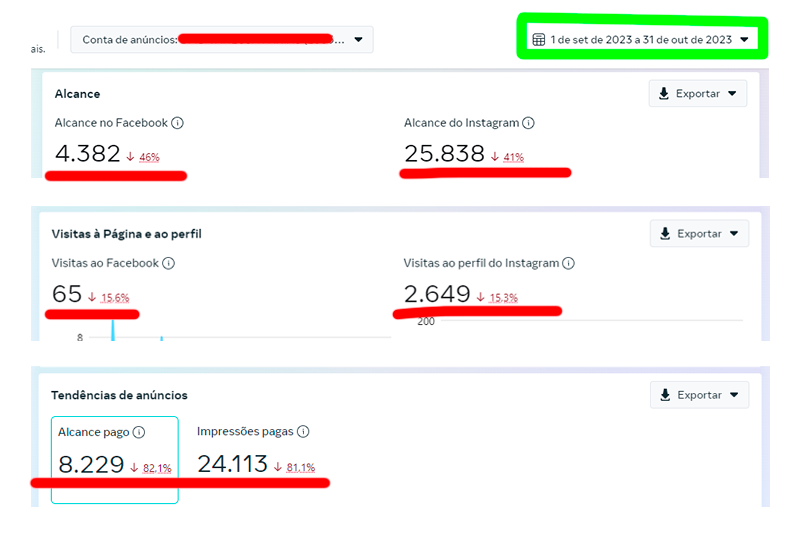
Task: Click the 46% change link for Facebook reach
Action: tap(149, 157)
